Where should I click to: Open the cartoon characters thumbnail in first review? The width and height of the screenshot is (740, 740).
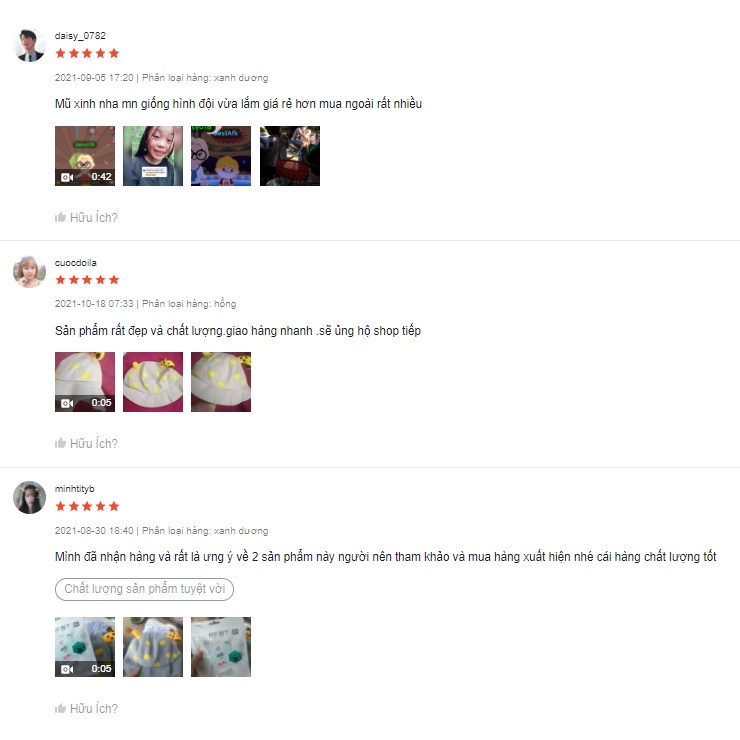point(221,156)
